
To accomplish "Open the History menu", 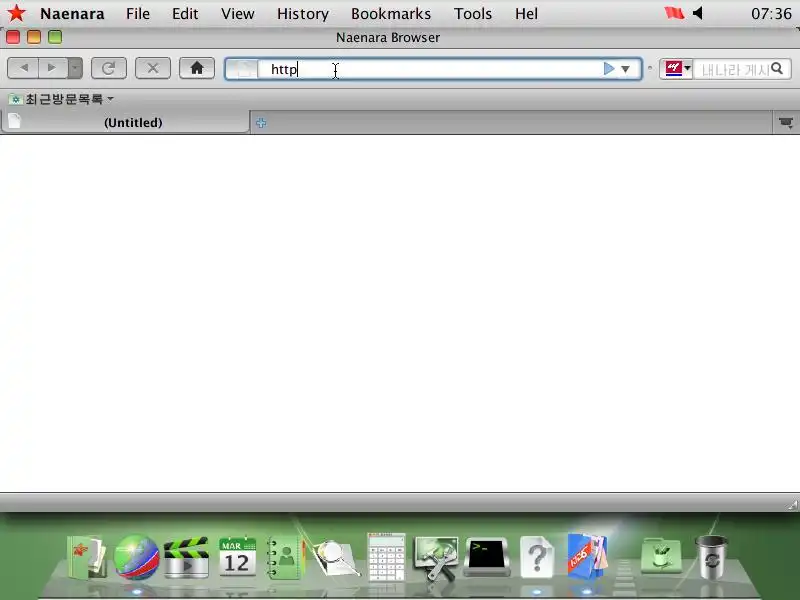I will pos(303,14).
